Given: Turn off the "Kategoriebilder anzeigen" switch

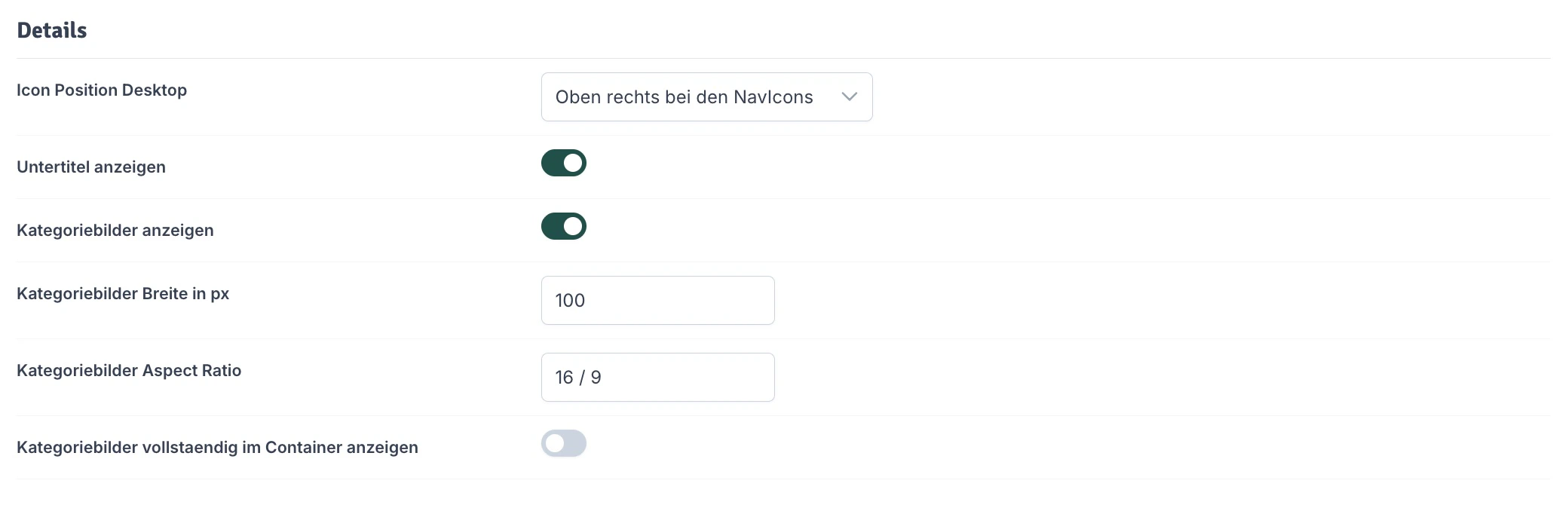Looking at the screenshot, I should coord(563,226).
